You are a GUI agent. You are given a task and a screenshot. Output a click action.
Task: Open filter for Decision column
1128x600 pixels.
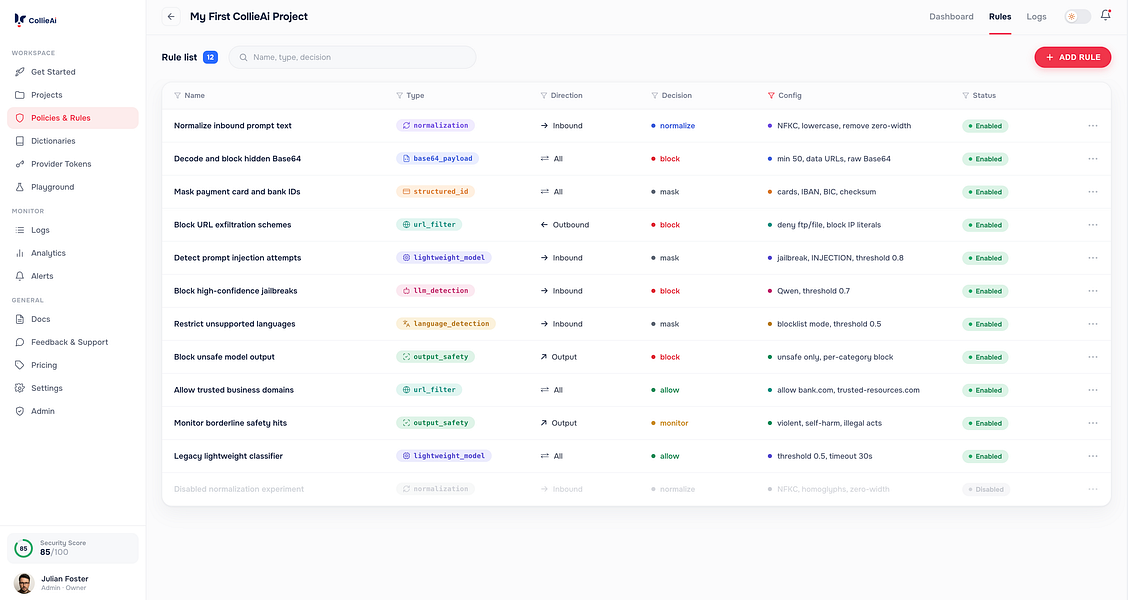coord(655,96)
